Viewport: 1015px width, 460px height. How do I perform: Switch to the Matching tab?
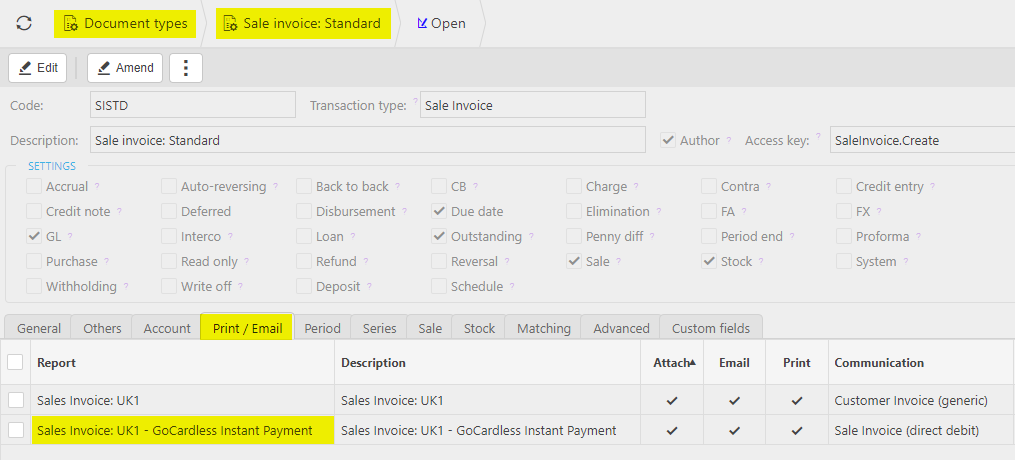pos(543,328)
